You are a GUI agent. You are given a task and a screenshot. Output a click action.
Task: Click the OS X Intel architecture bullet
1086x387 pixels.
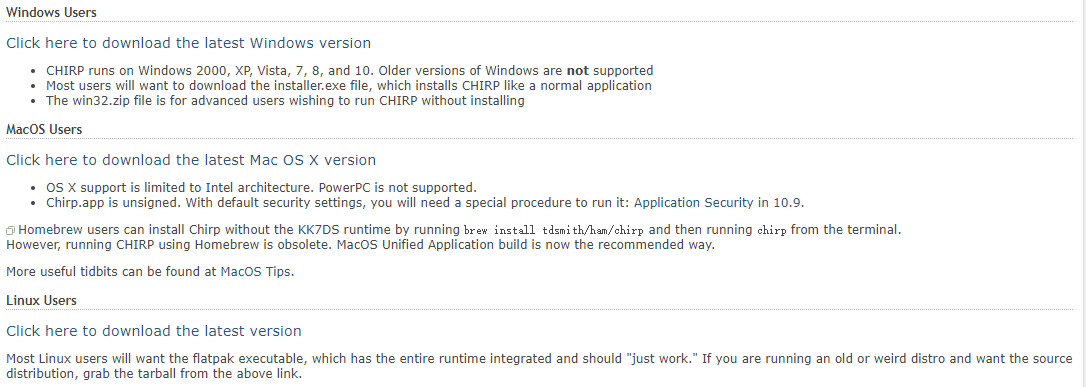click(262, 188)
